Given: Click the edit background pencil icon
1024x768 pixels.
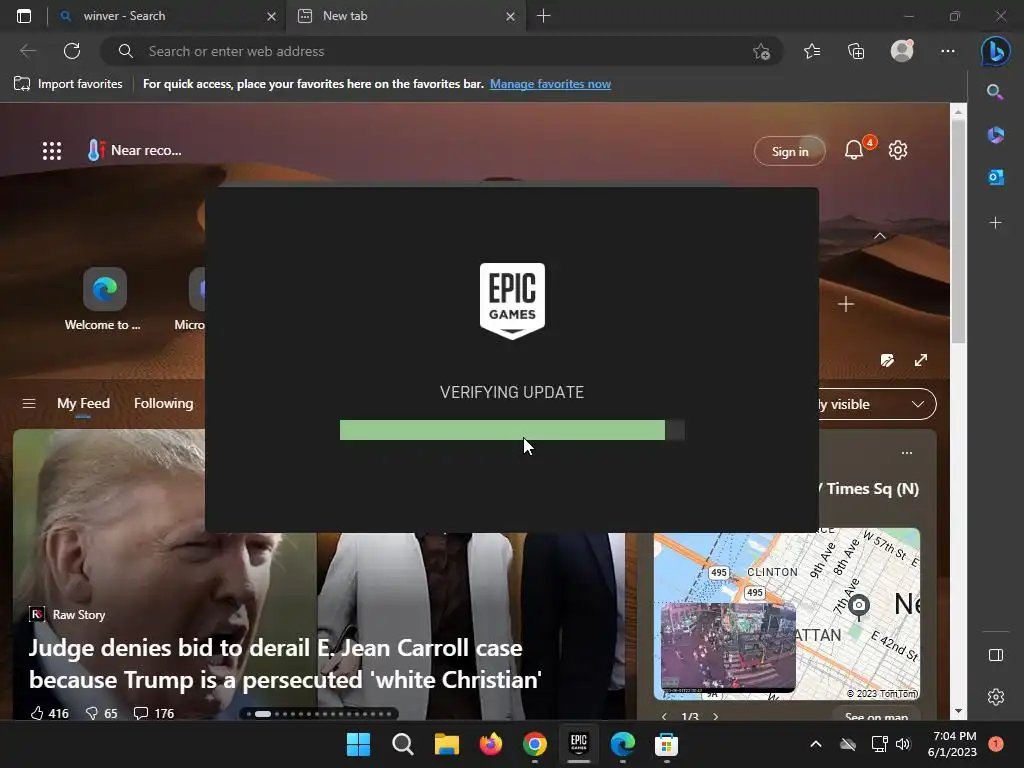Looking at the screenshot, I should 887,360.
